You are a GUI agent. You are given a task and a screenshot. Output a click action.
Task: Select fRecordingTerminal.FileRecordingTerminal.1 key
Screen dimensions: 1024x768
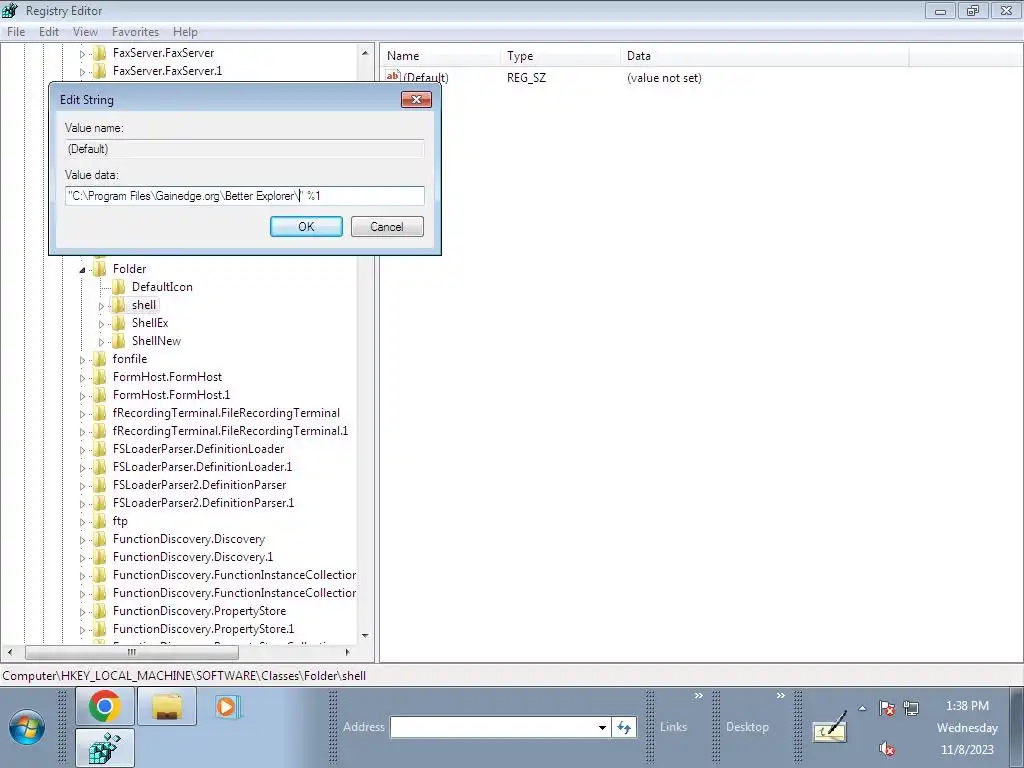pos(231,431)
